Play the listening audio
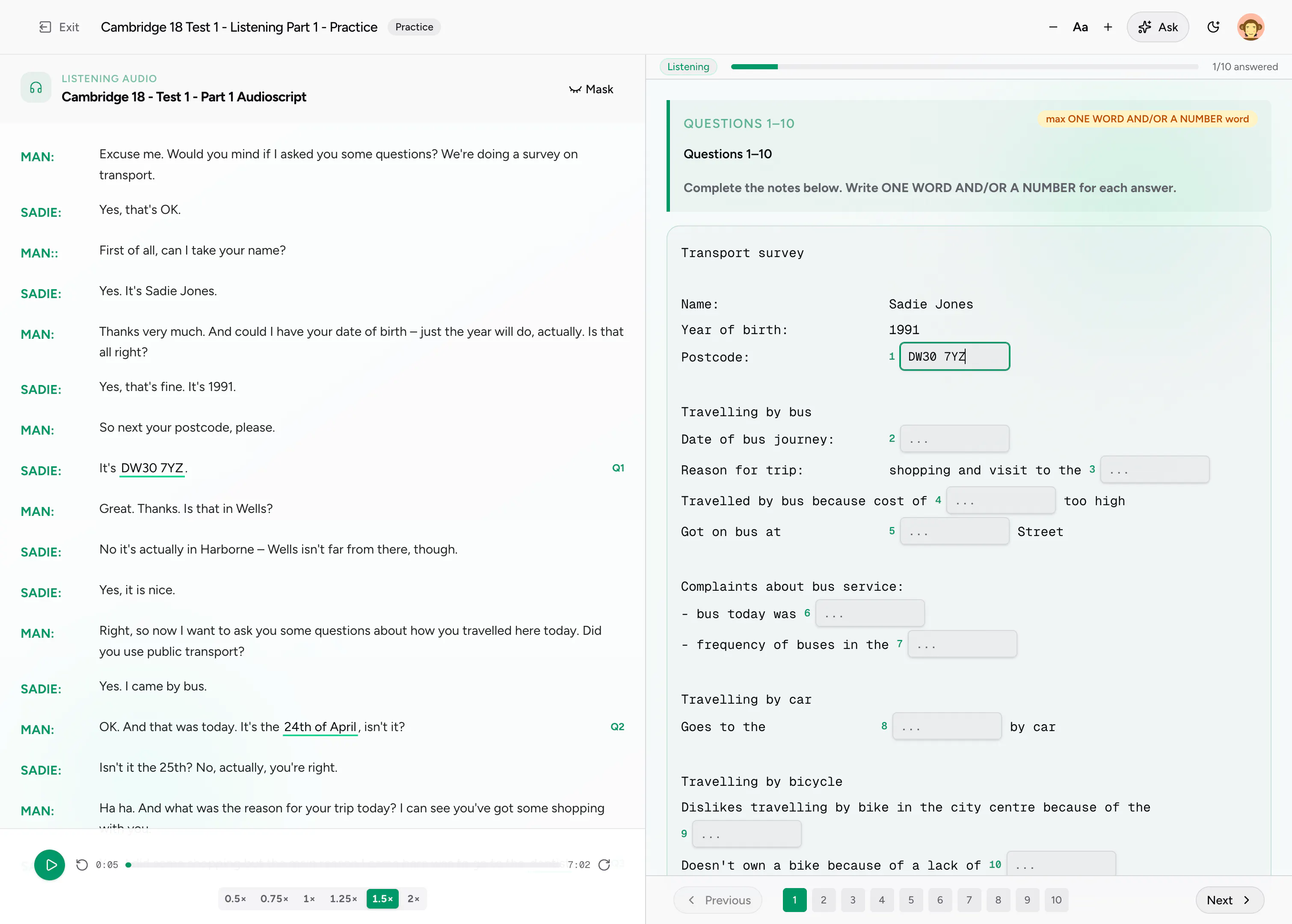Viewport: 1292px width, 924px height. [x=50, y=865]
